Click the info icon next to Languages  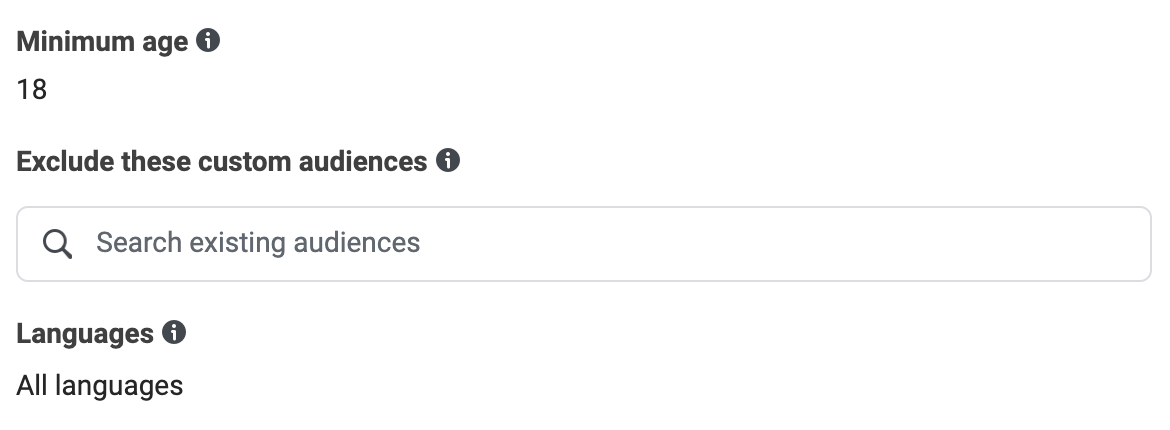tap(174, 332)
